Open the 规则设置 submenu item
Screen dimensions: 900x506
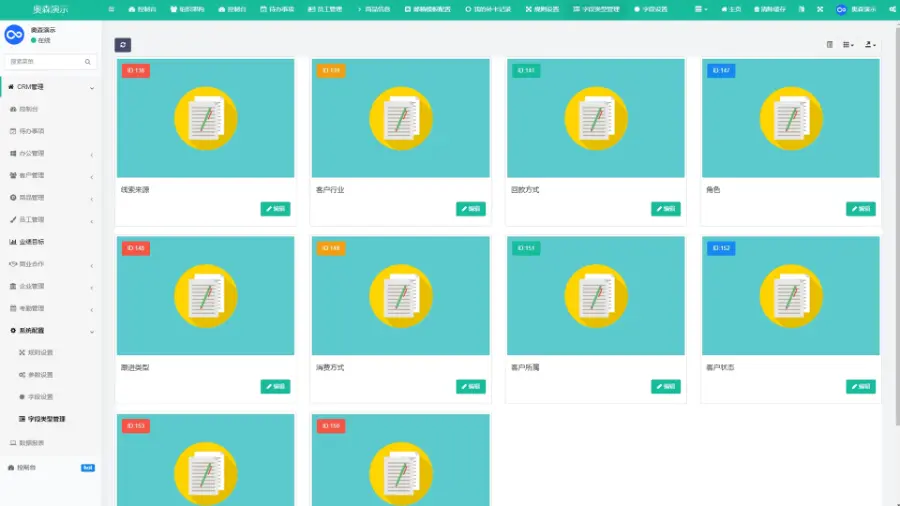(40, 353)
